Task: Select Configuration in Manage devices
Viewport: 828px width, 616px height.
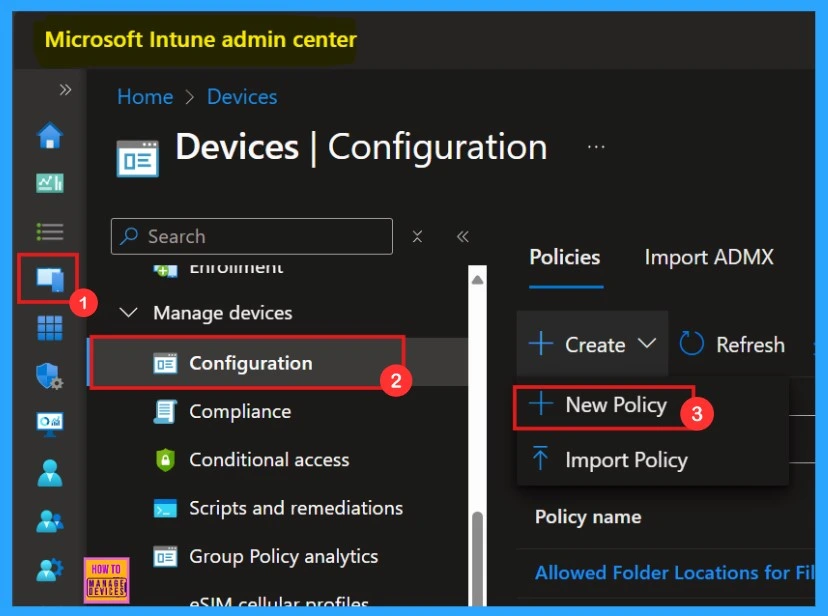Action: pos(277,363)
